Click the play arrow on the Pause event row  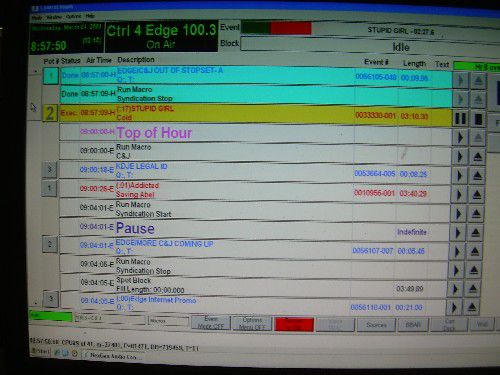pyautogui.click(x=458, y=232)
